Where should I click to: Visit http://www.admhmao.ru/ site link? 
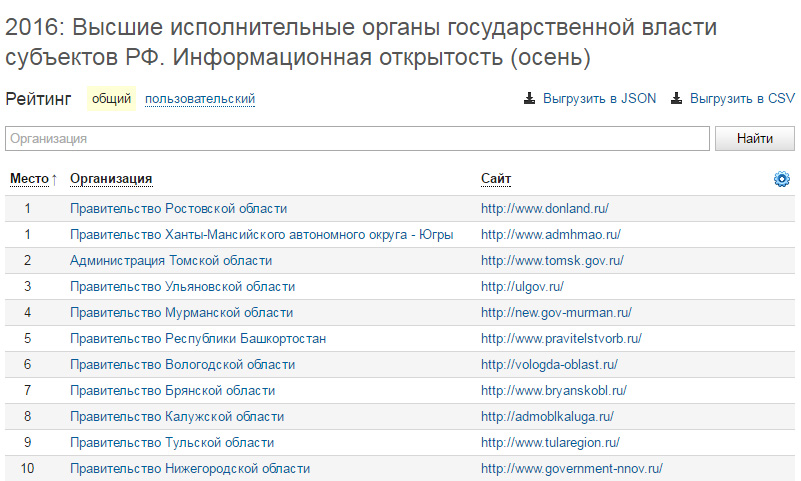coord(550,235)
